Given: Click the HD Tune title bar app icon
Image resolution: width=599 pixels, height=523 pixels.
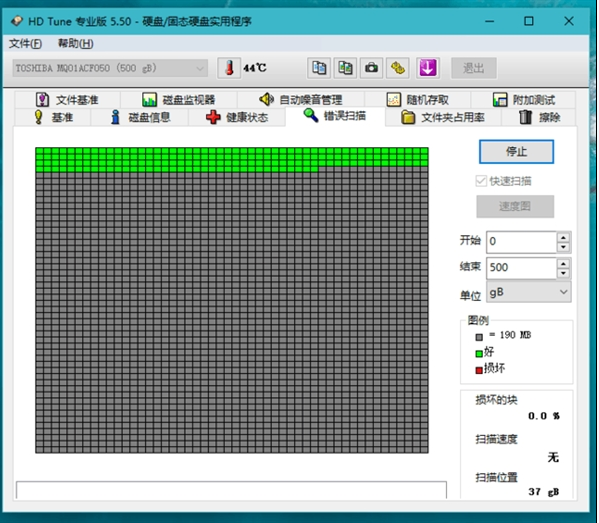Looking at the screenshot, I should point(17,21).
